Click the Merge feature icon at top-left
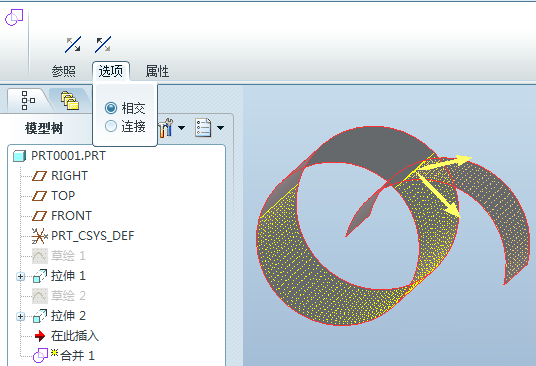 coord(14,17)
